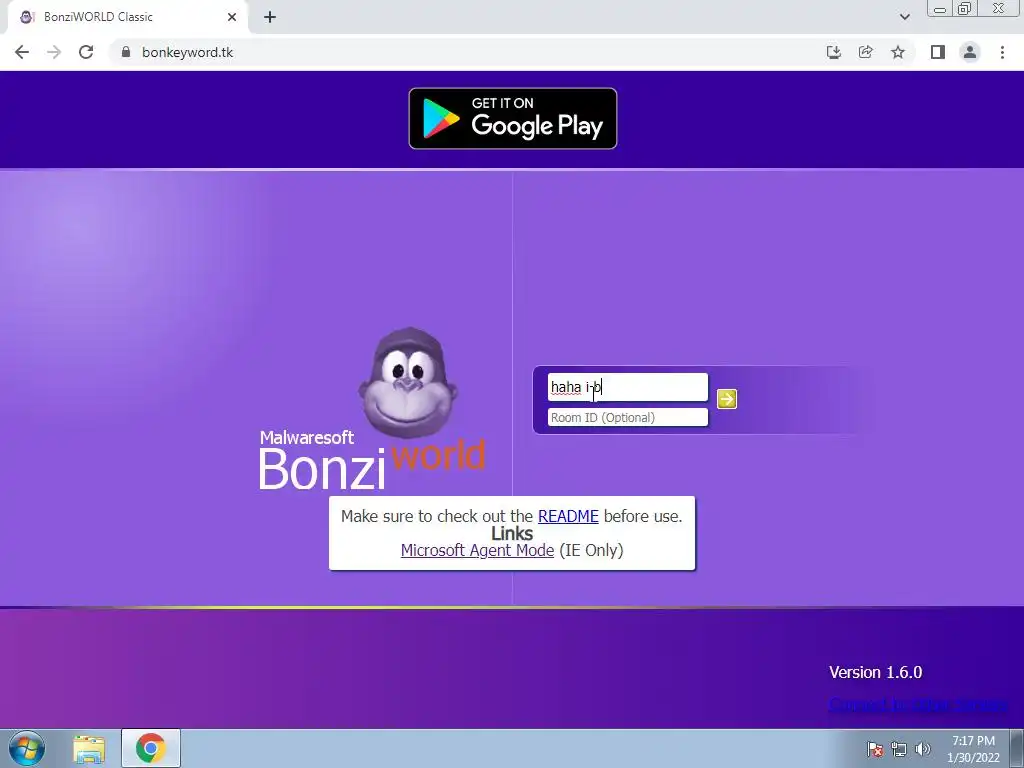Share this page via share icon
Viewport: 1024px width, 768px height.
point(866,52)
